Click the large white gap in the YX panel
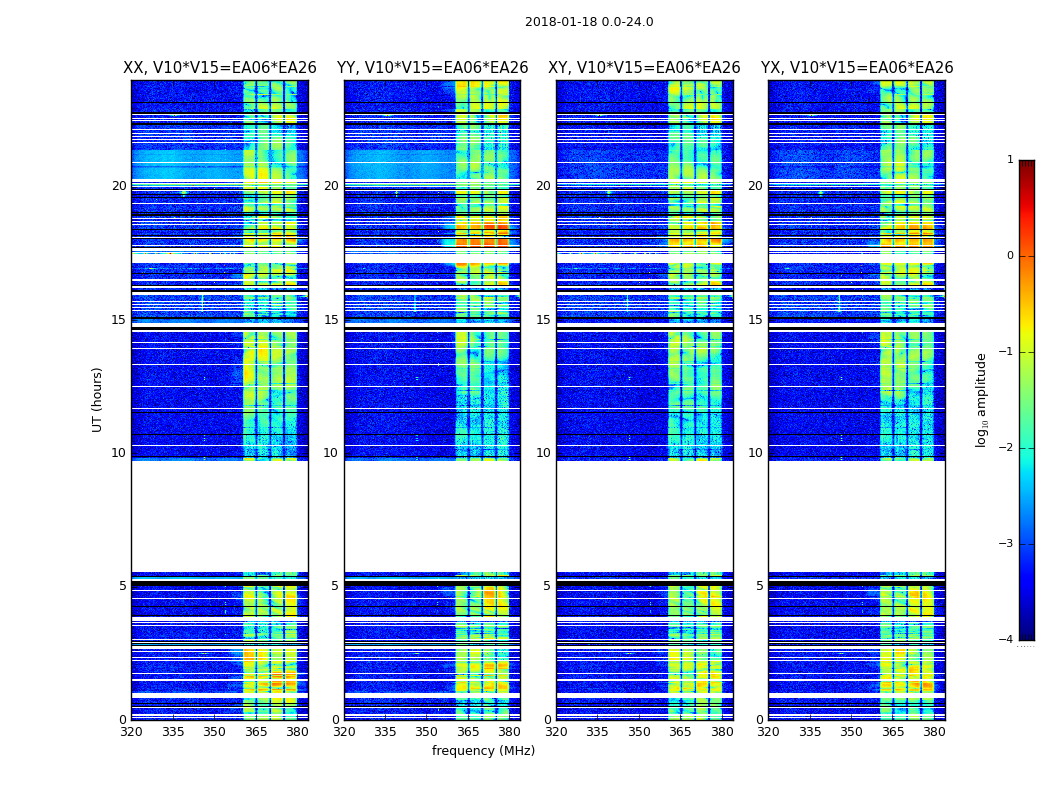 pyautogui.click(x=856, y=516)
